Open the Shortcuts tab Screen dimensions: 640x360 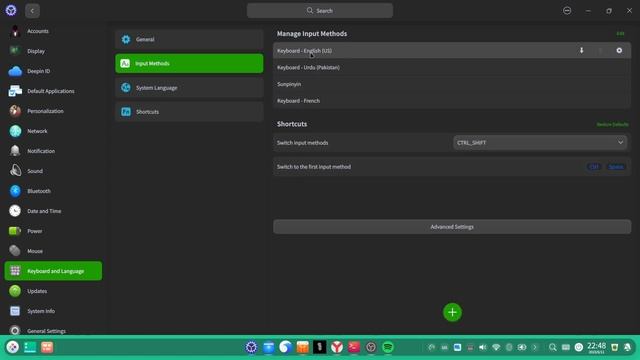tap(189, 112)
